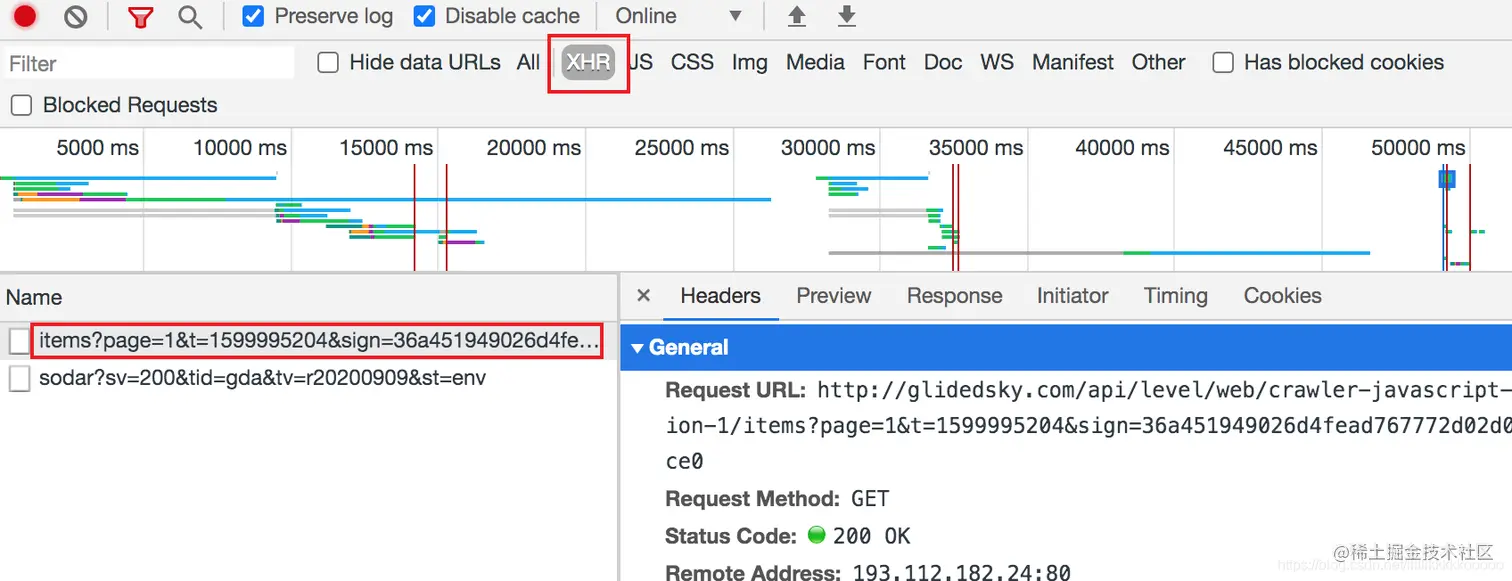
Task: Switch to the Headers tab
Action: tap(720, 296)
